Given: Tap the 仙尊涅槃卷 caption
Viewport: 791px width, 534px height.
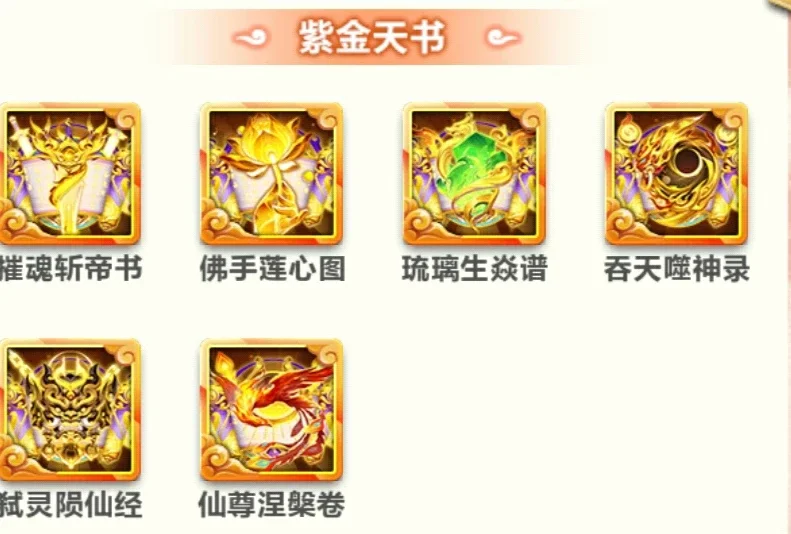Looking at the screenshot, I should point(272,504).
